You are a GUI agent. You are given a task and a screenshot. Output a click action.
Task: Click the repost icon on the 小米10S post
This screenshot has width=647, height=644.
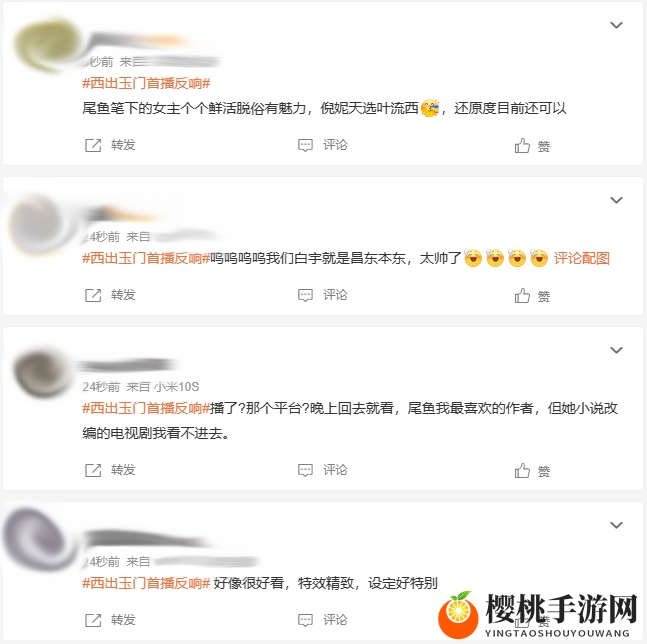click(x=93, y=470)
